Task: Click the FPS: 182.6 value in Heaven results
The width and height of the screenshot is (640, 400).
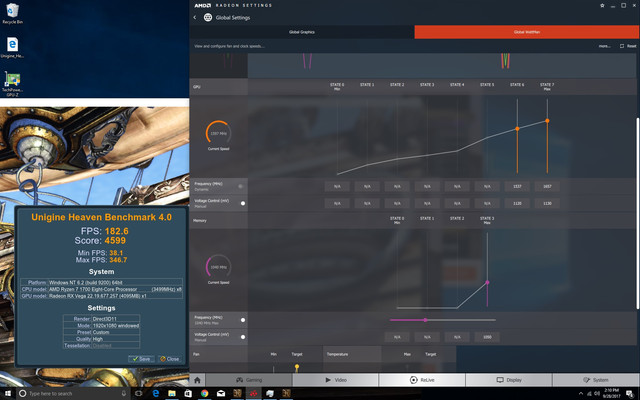Action: 105,231
